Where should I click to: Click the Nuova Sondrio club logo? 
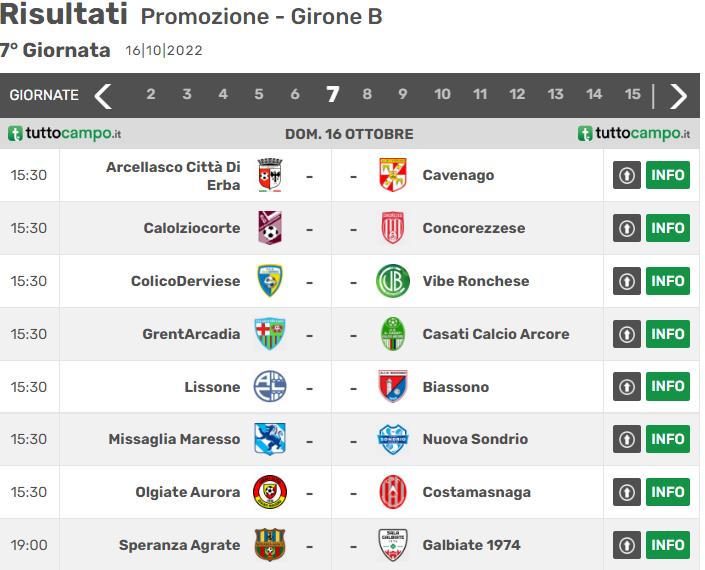(392, 439)
